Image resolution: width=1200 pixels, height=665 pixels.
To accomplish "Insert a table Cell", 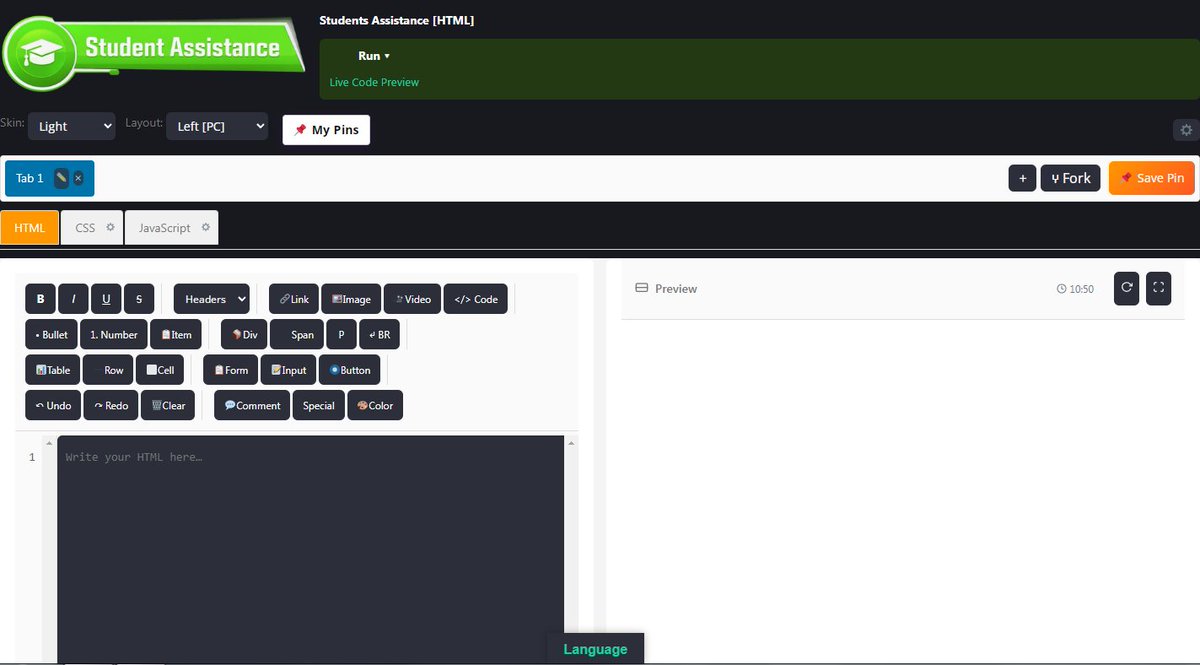I will pos(159,370).
